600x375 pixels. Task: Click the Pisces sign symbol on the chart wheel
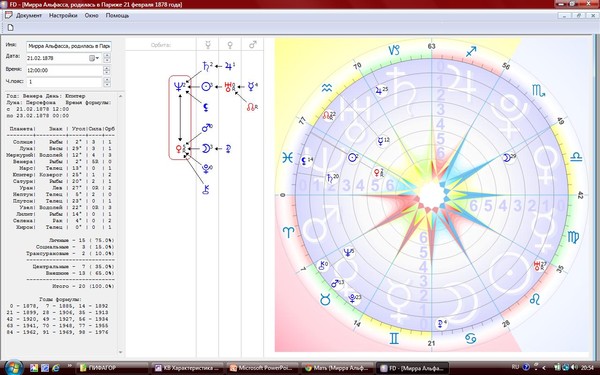[287, 158]
